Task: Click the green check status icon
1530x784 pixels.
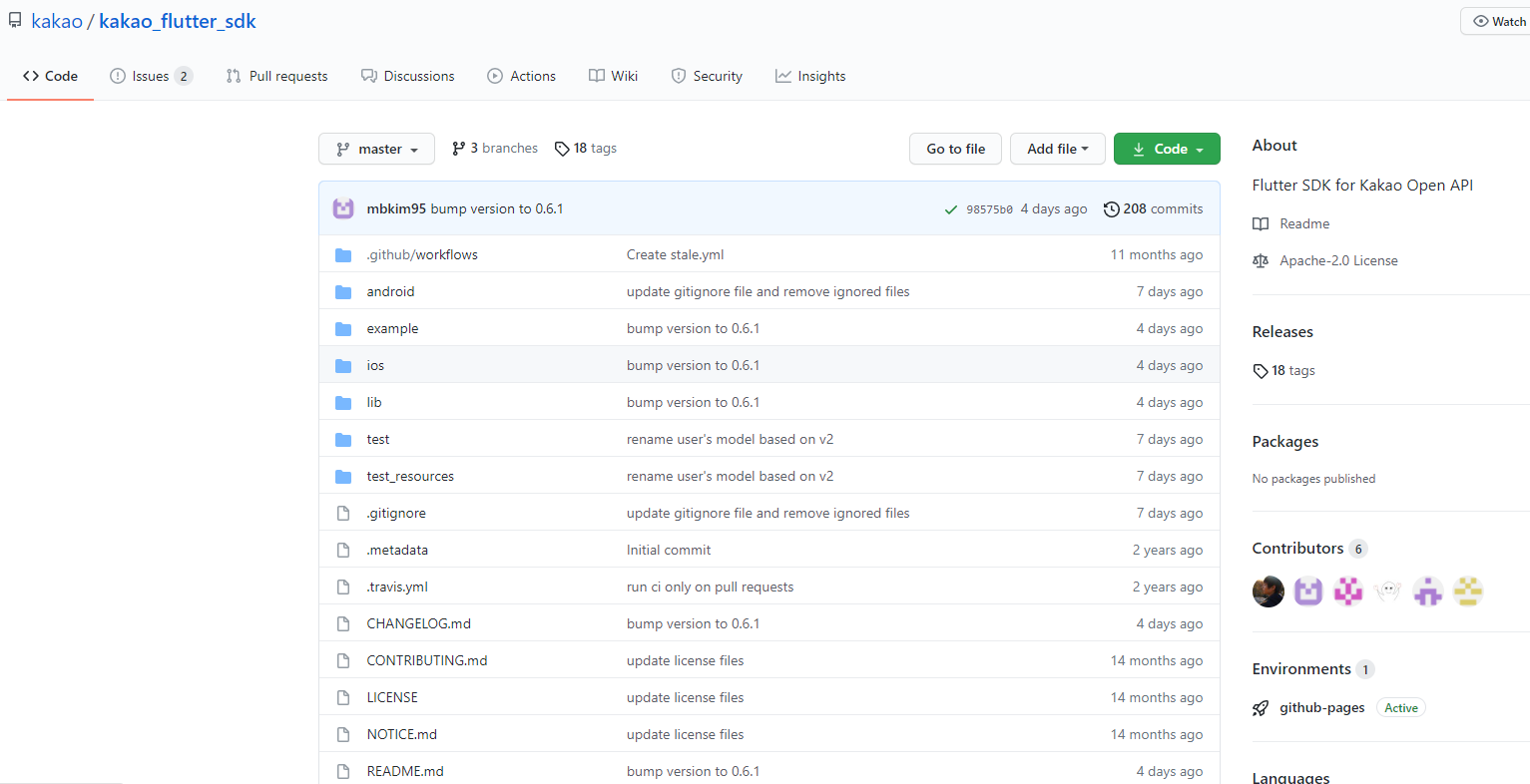Action: pyautogui.click(x=951, y=209)
